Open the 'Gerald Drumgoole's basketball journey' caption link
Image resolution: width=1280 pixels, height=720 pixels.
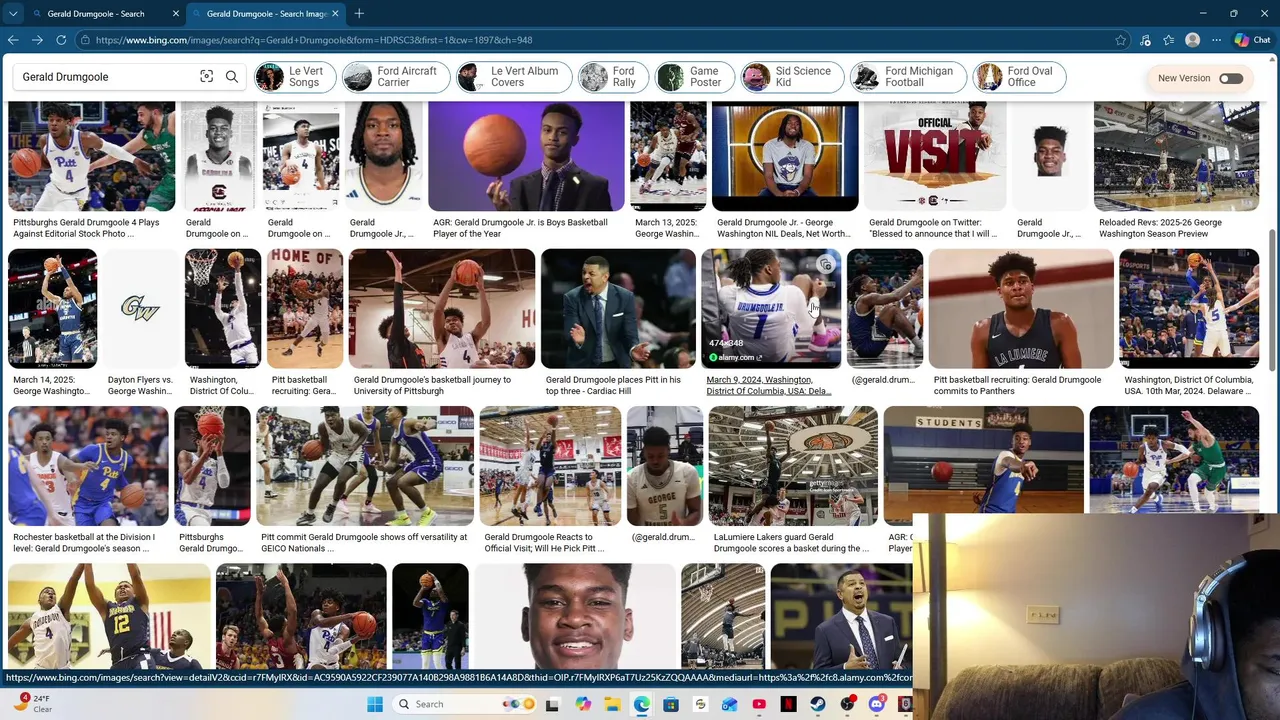[x=432, y=385]
